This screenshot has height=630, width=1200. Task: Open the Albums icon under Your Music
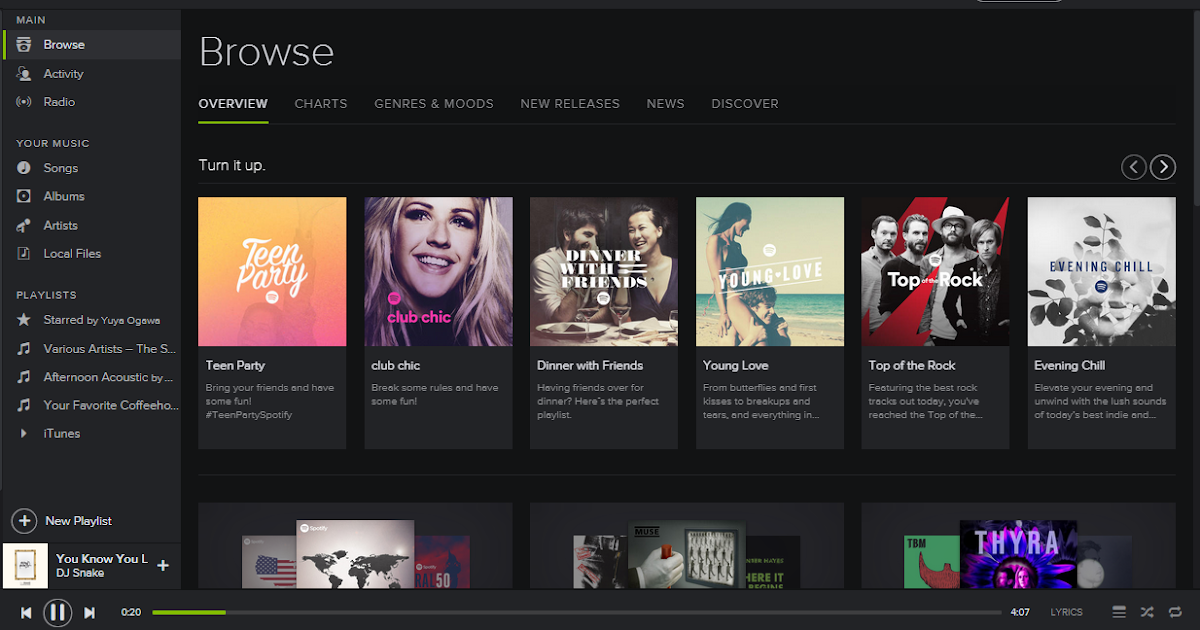pos(24,197)
